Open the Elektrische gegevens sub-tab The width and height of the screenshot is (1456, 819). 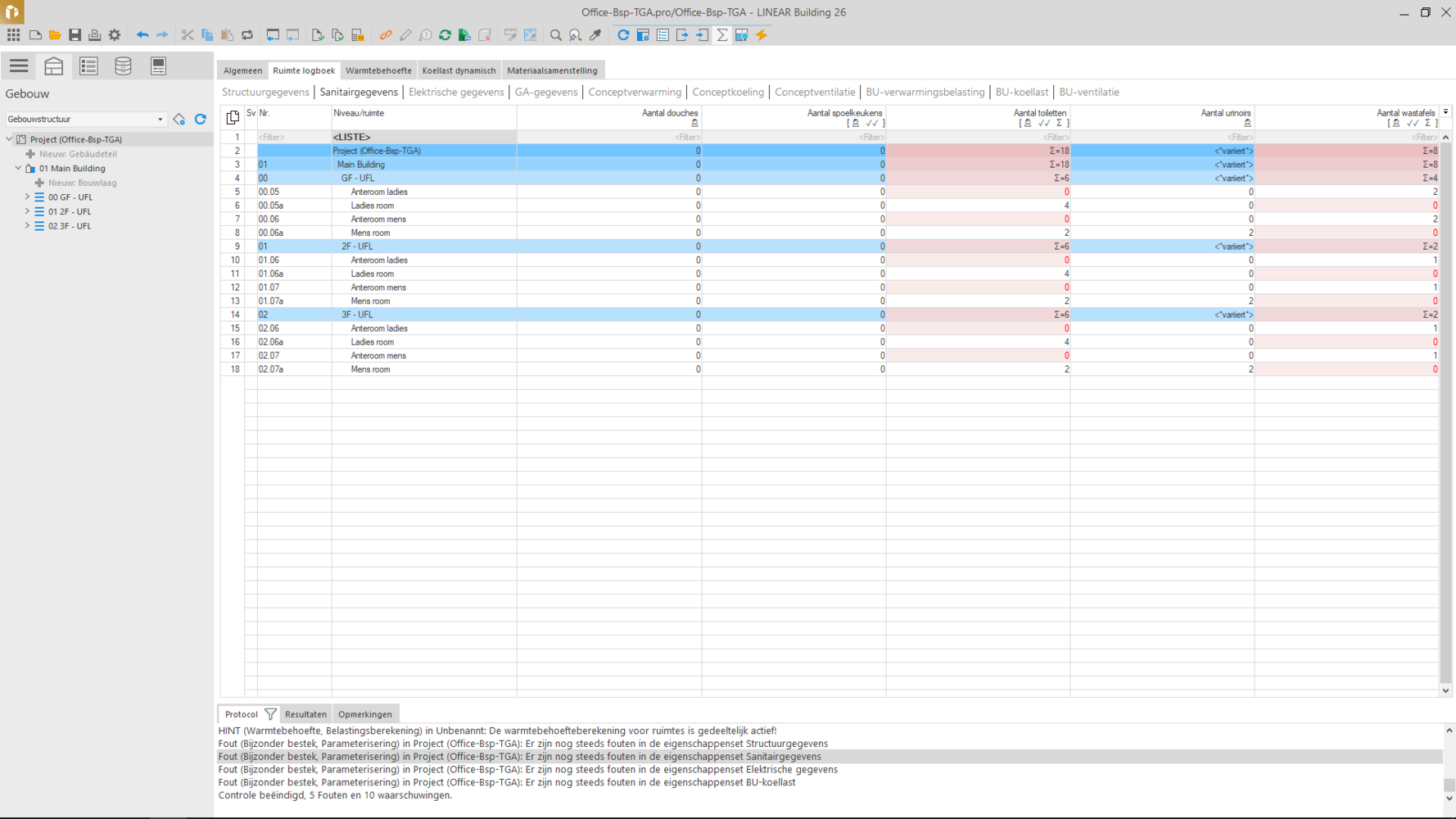point(456,93)
